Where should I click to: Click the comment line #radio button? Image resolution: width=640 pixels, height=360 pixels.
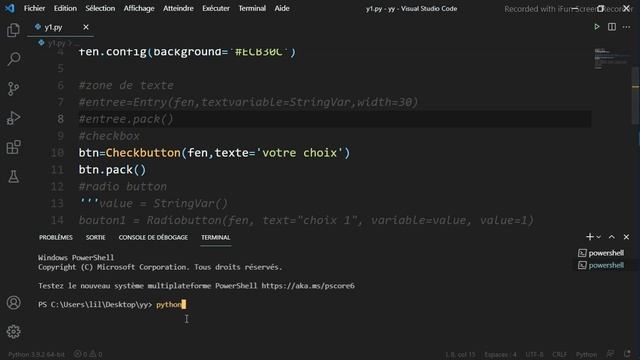[x=122, y=187]
